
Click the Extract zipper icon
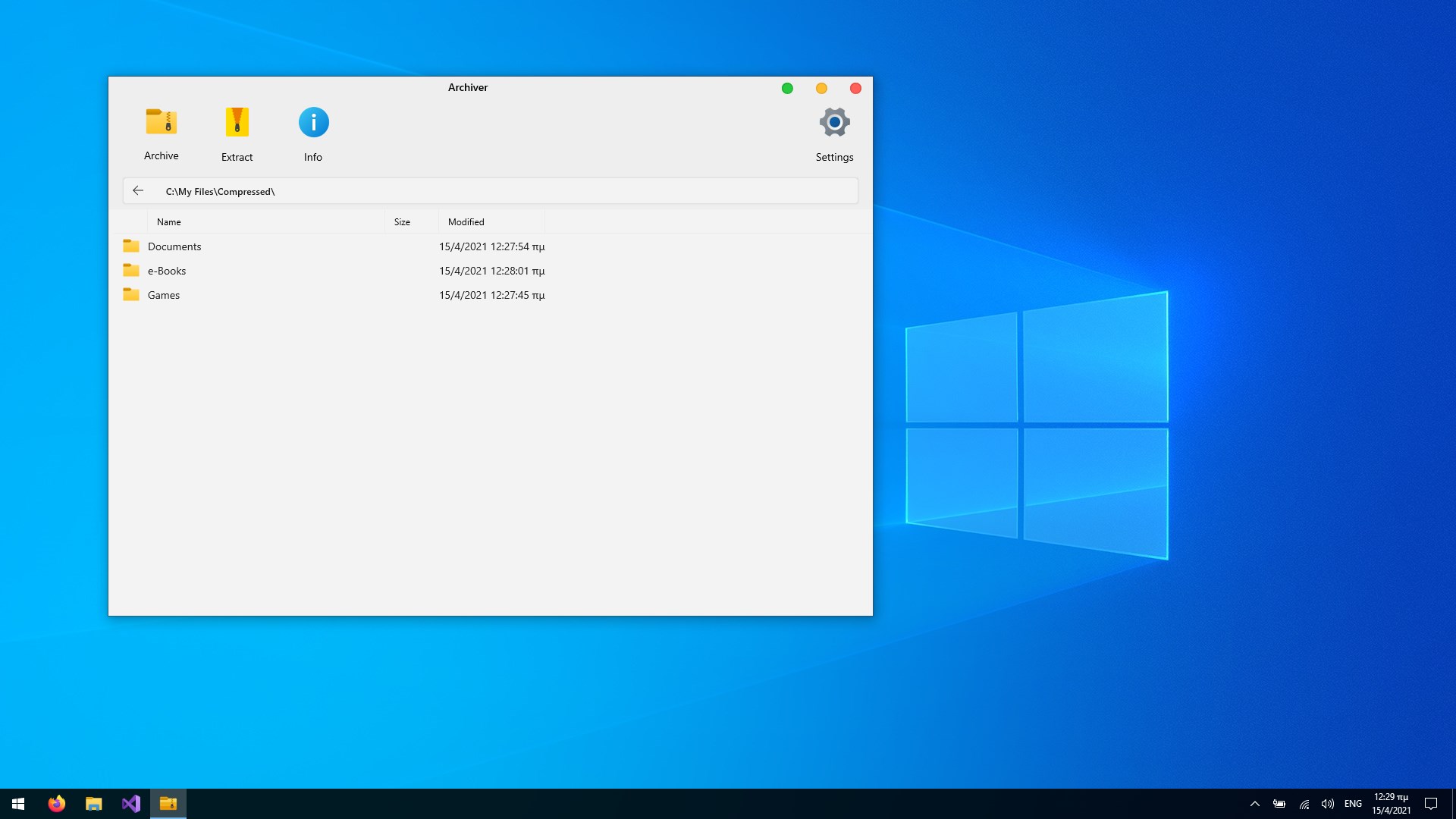coord(237,122)
